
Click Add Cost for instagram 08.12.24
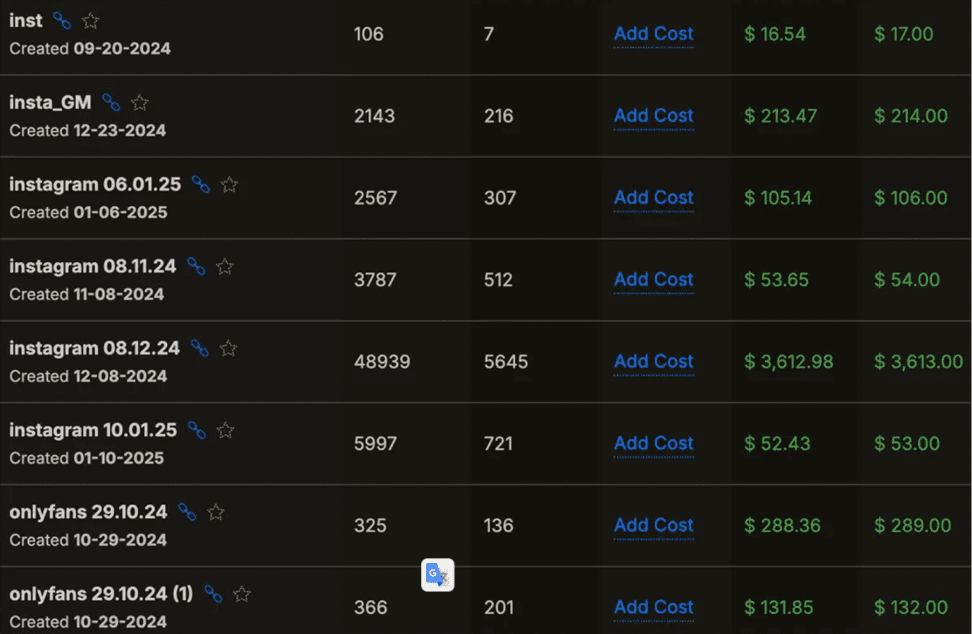653,361
